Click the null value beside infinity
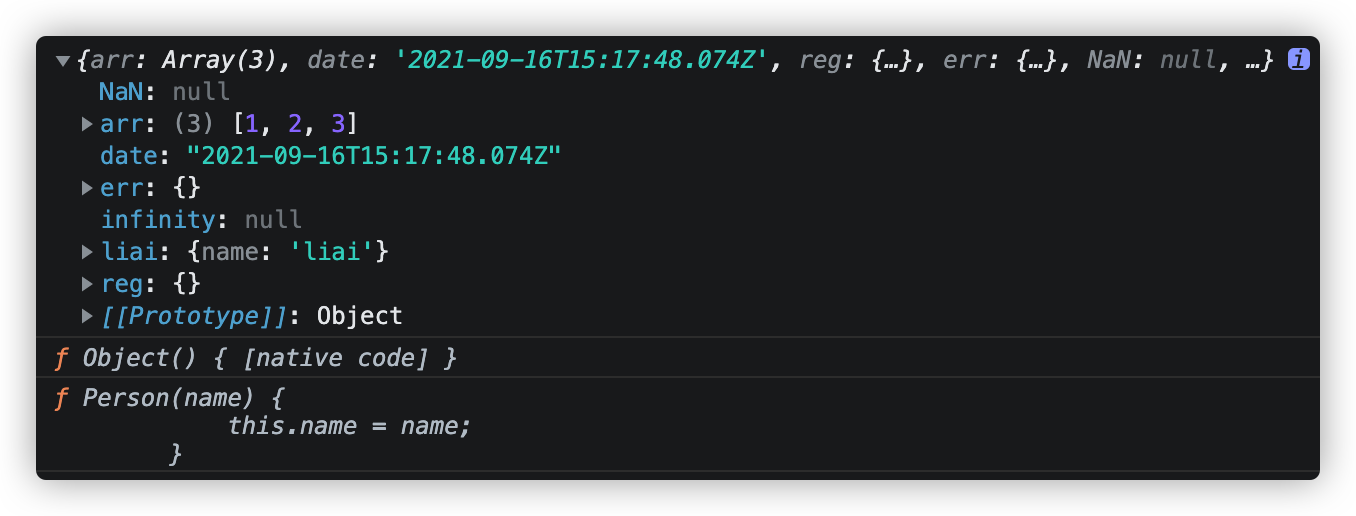The height and width of the screenshot is (516, 1356). point(273,220)
